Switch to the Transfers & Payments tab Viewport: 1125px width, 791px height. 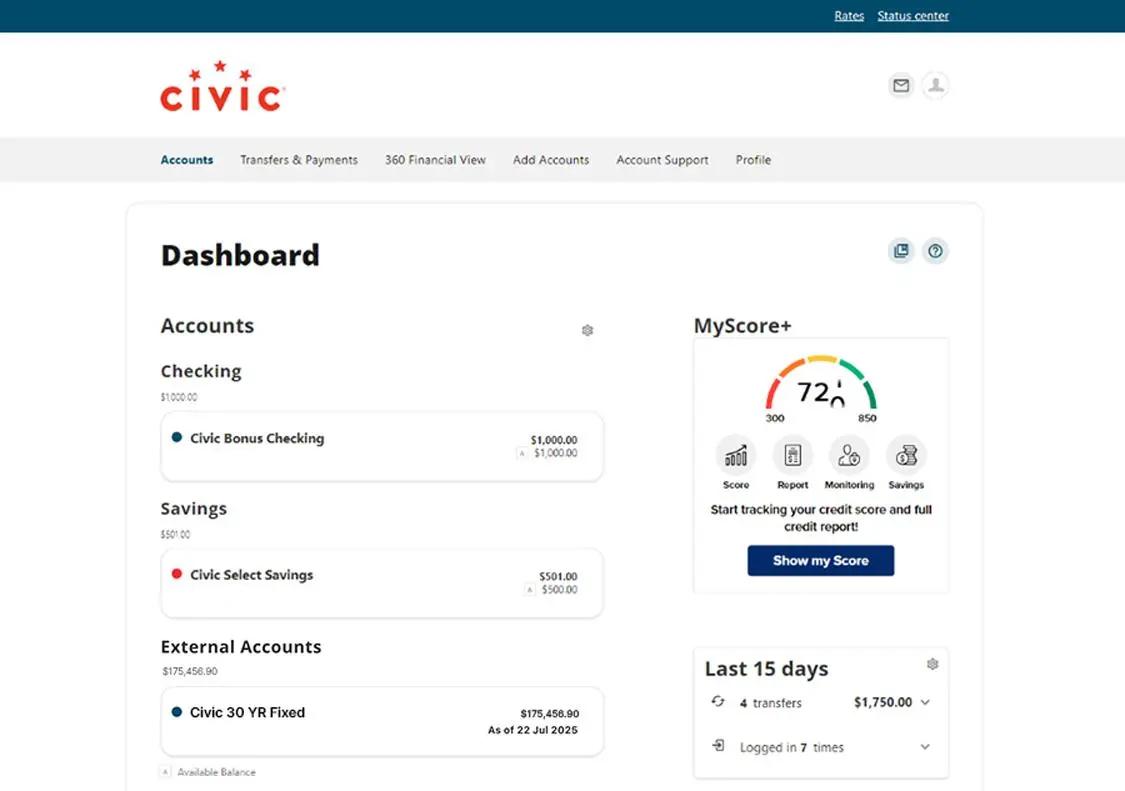click(x=299, y=159)
